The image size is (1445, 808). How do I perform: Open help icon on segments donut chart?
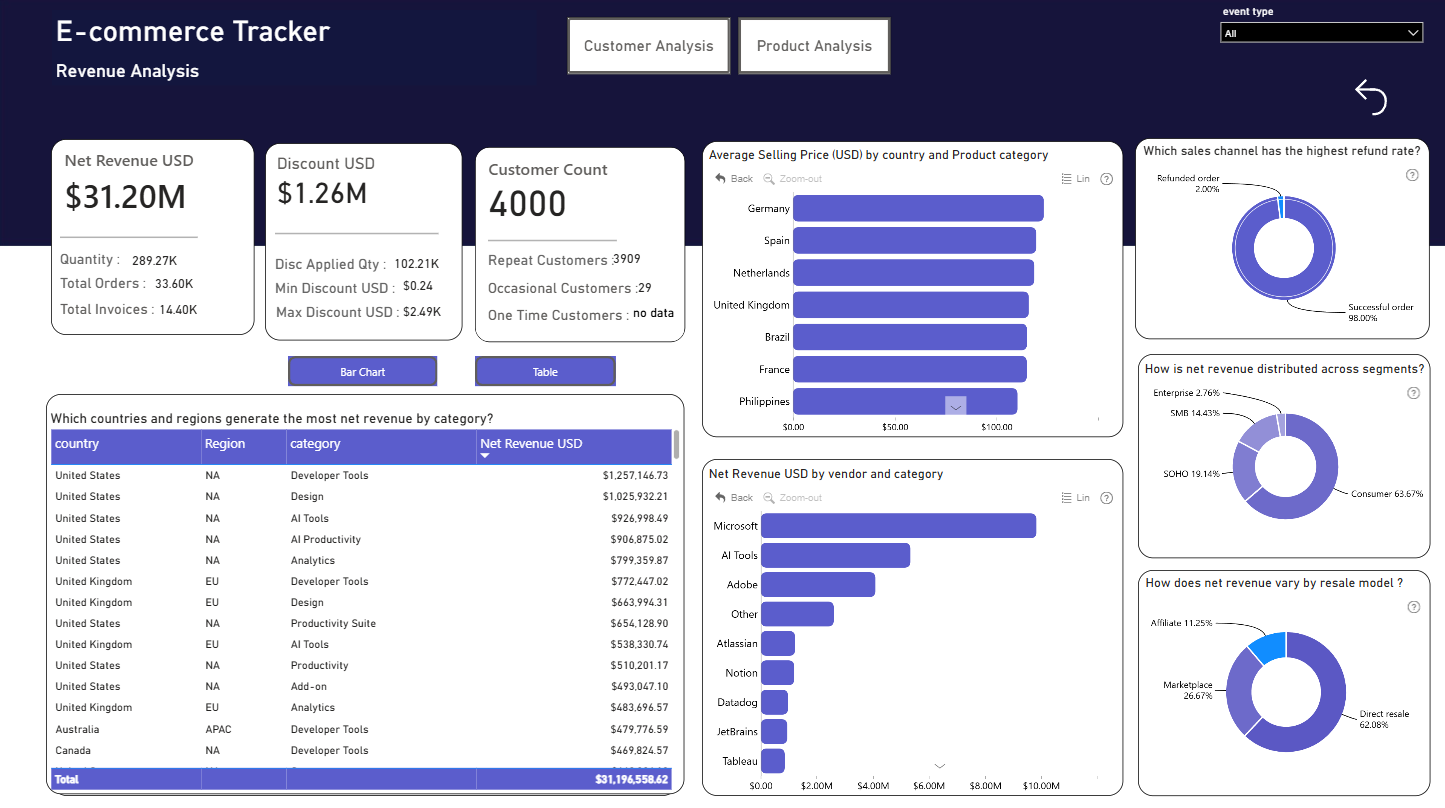(1413, 393)
